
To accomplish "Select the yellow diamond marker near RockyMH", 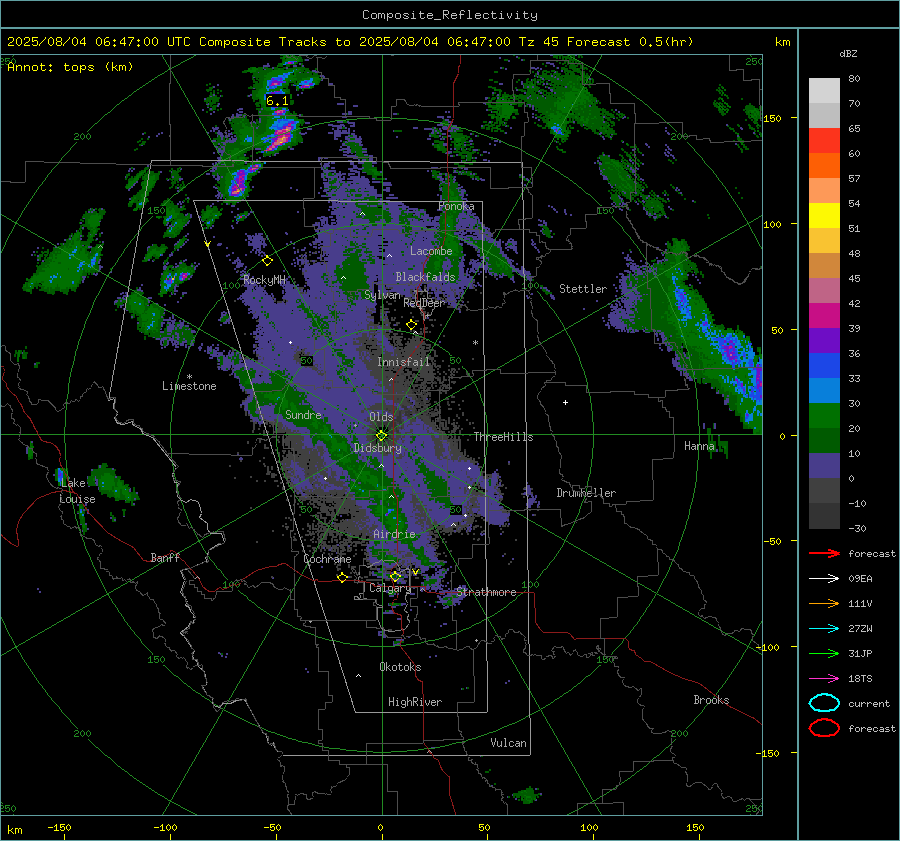I will click(x=267, y=261).
